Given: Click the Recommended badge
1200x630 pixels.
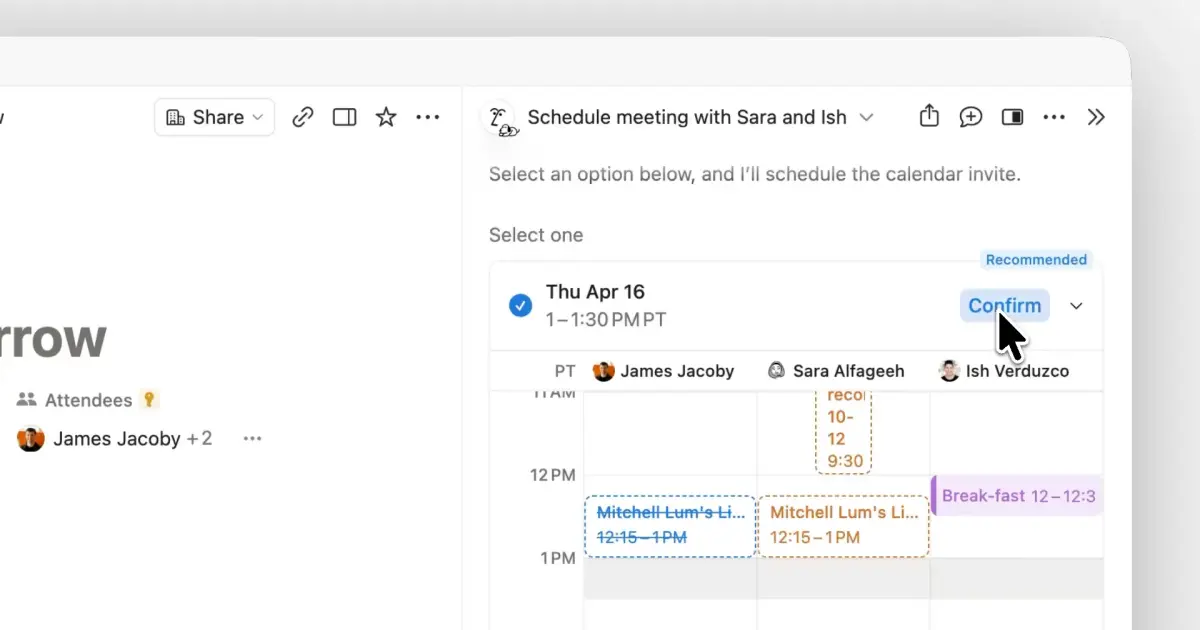Looking at the screenshot, I should pos(1036,259).
